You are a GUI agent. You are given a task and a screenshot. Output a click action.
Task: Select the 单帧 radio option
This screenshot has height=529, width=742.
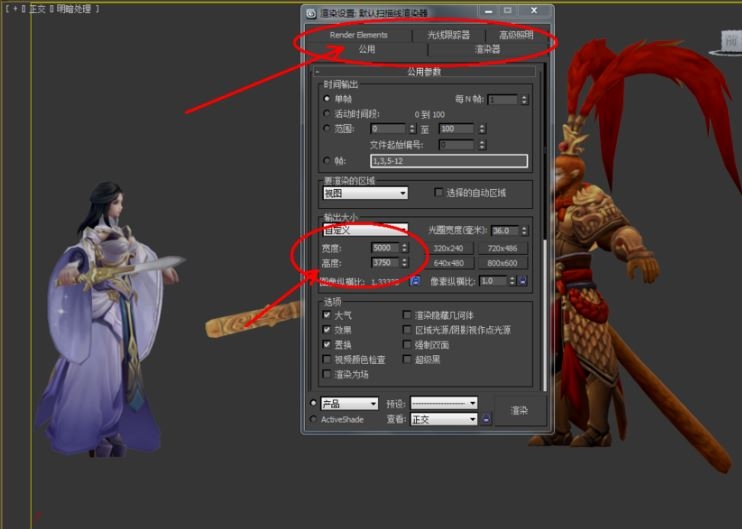(327, 98)
